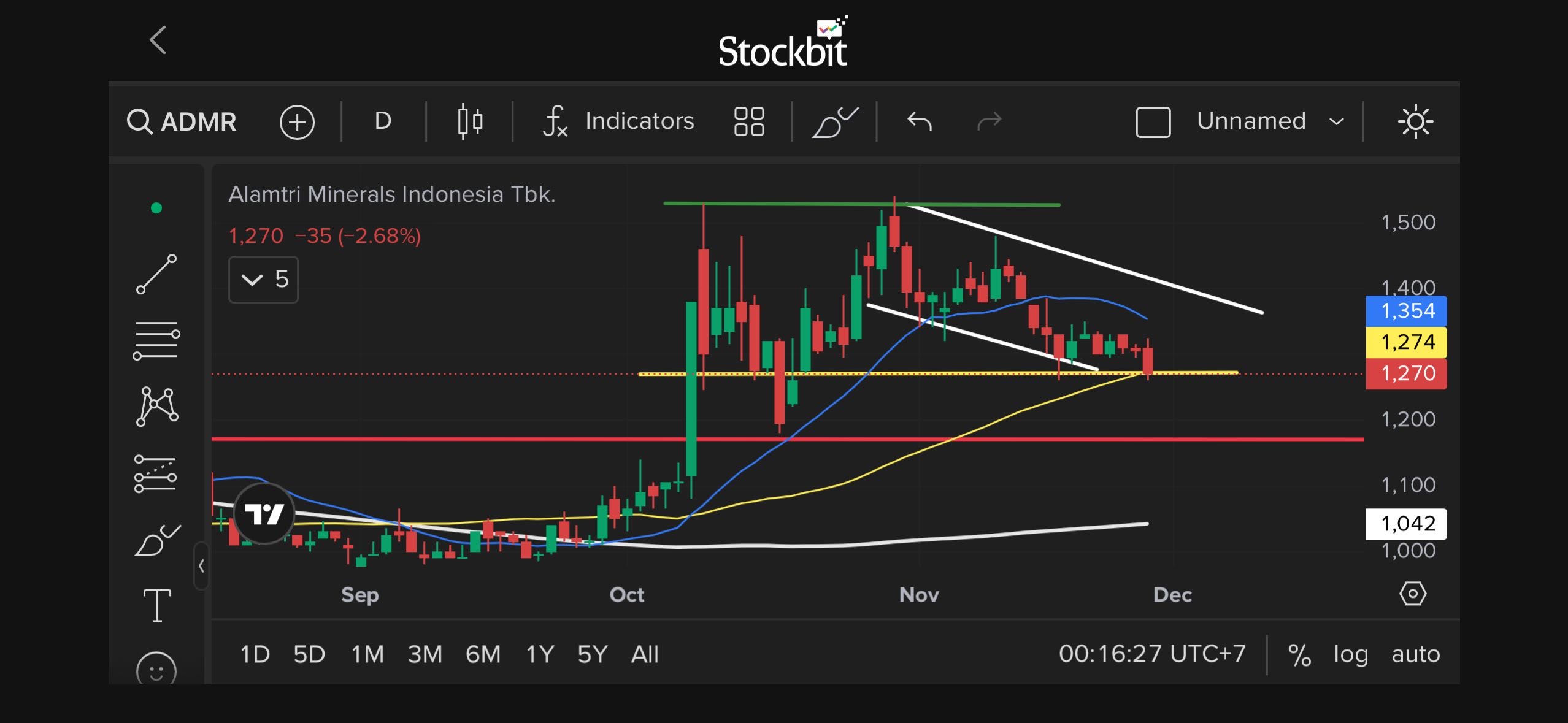Open the candlestick chart style selector
The width and height of the screenshot is (1568, 723).
click(x=470, y=121)
